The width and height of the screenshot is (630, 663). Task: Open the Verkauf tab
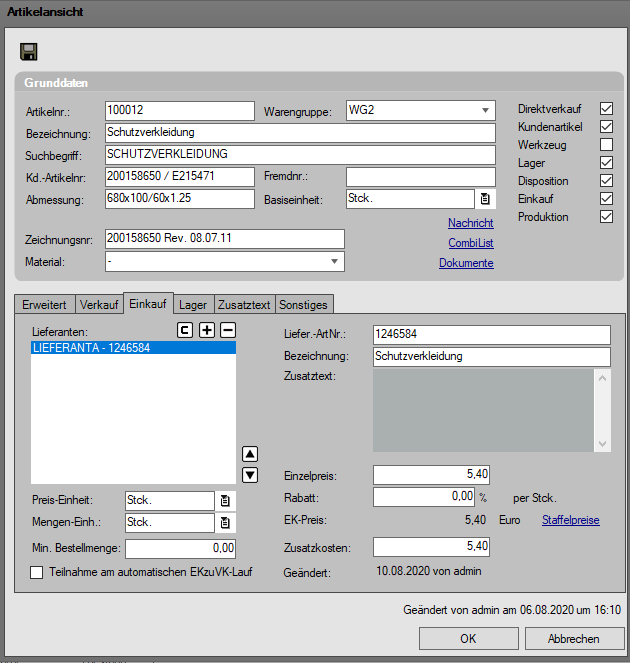tap(99, 305)
